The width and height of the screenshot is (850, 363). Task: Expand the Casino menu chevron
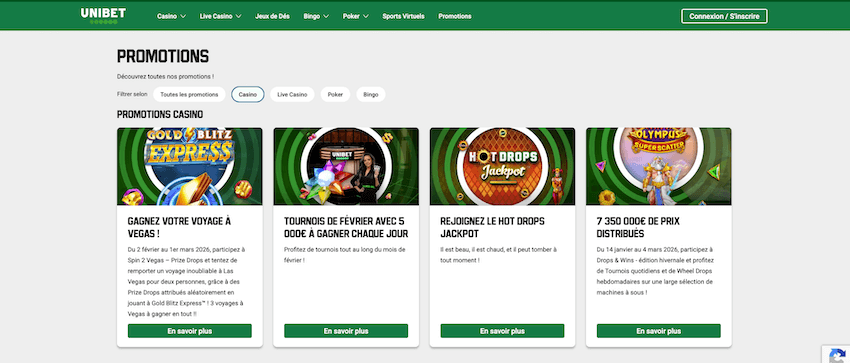(183, 16)
